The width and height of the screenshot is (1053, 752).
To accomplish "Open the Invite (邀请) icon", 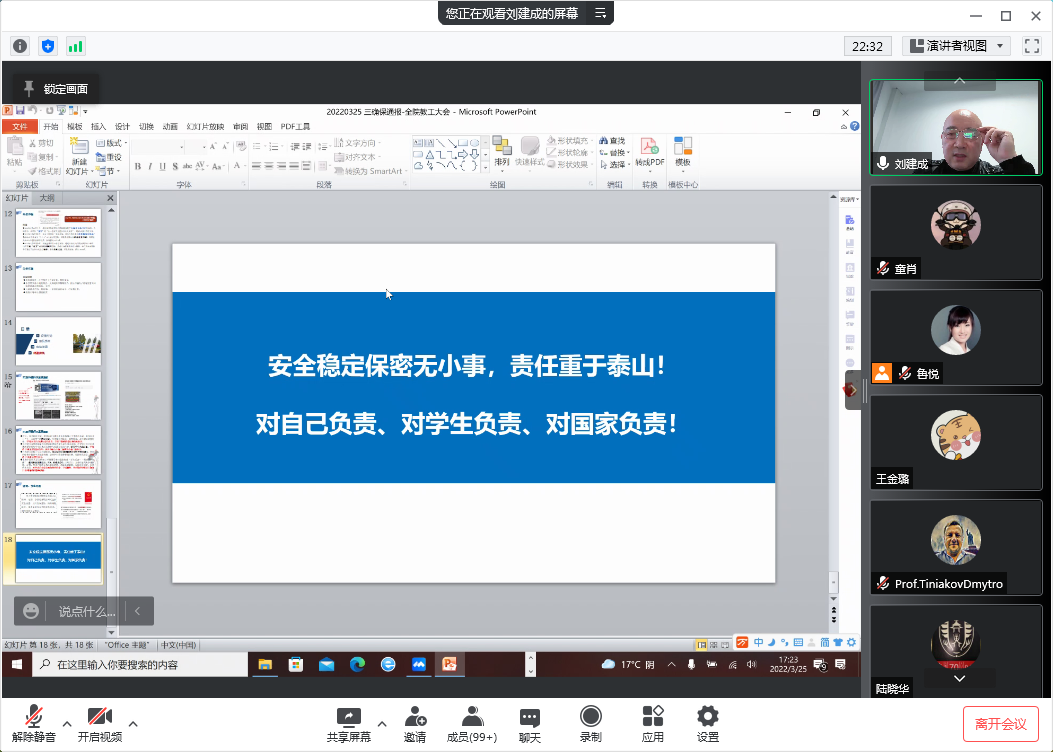I will click(415, 717).
